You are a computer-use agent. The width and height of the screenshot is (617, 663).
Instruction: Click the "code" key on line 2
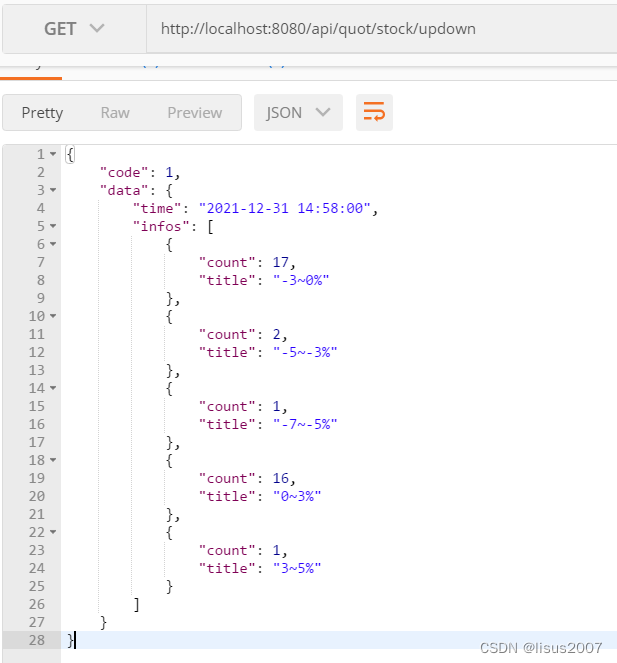pos(124,172)
